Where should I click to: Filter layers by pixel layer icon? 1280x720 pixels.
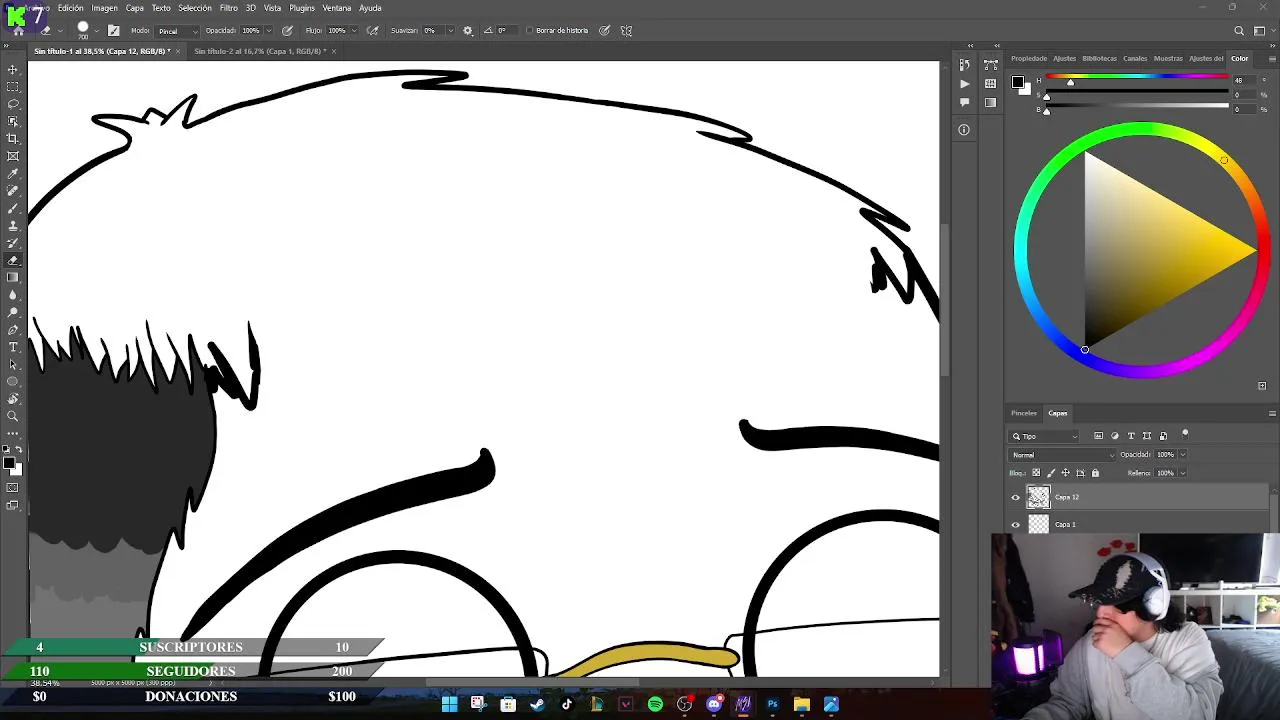(1098, 436)
